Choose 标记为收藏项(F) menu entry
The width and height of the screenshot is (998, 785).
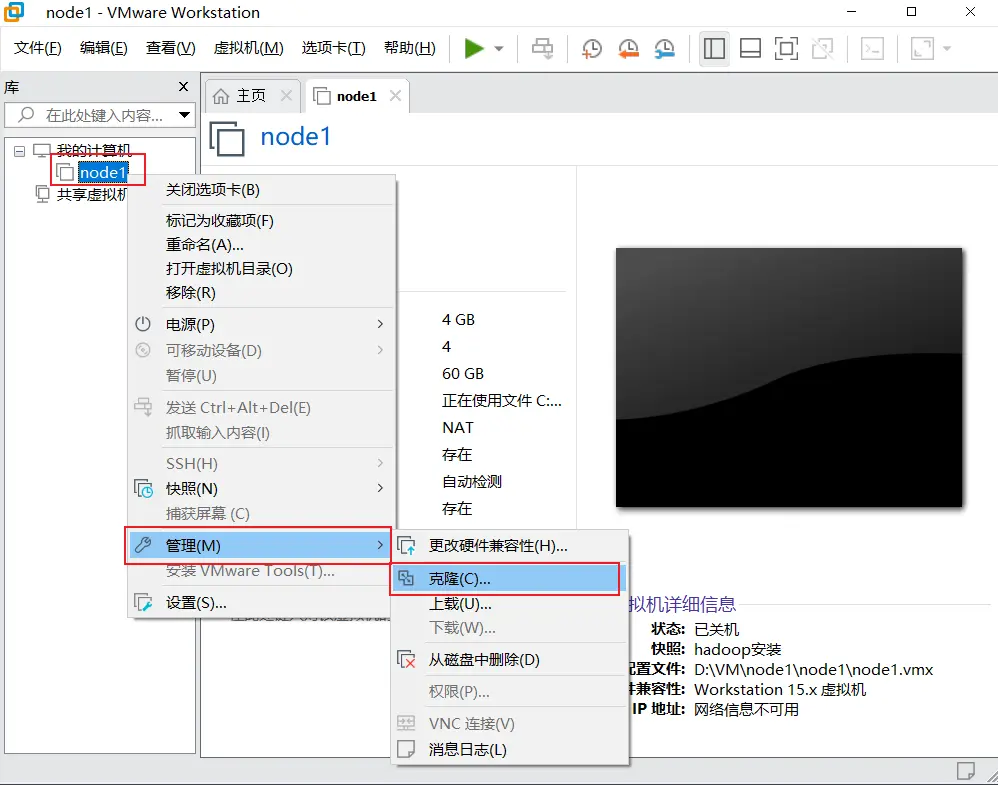click(x=262, y=221)
